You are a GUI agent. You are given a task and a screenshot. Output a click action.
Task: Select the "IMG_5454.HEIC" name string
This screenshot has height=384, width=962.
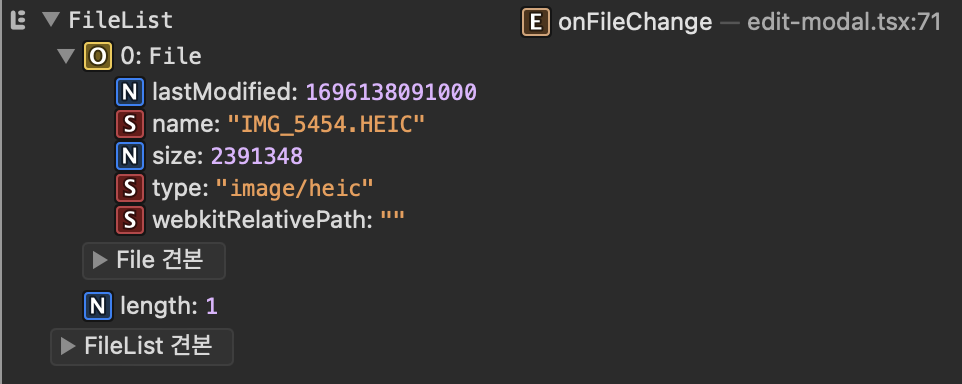click(x=326, y=125)
